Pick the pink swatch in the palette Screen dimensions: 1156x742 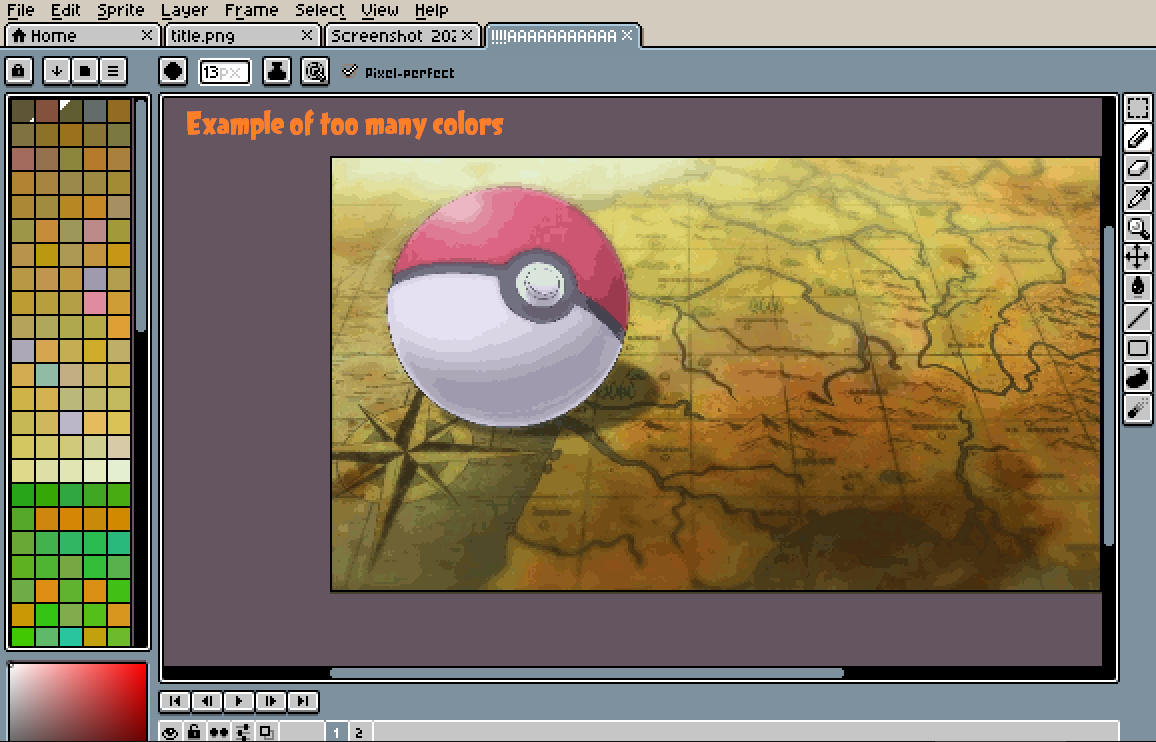pyautogui.click(x=94, y=302)
